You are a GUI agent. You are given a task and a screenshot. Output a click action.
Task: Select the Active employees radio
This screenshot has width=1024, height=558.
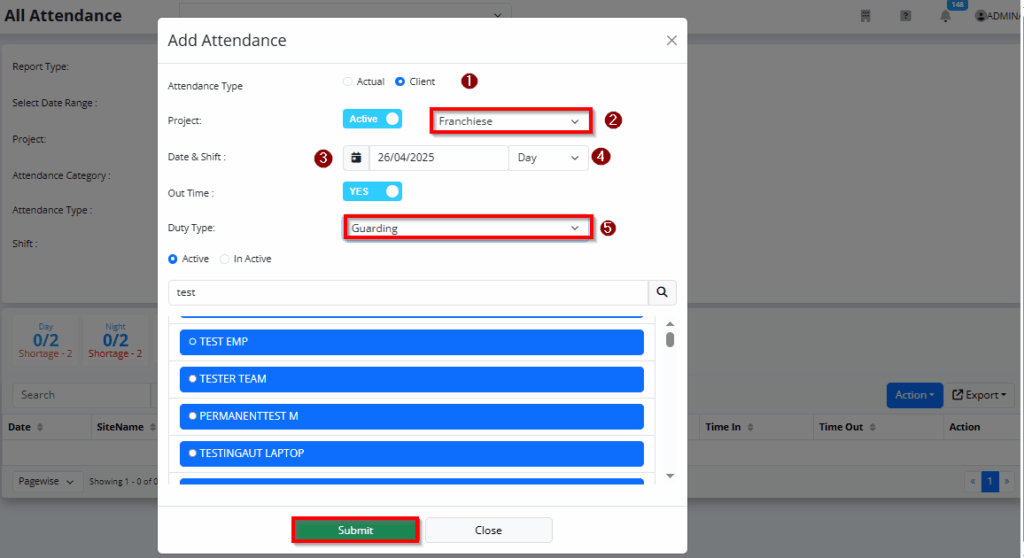click(x=173, y=259)
